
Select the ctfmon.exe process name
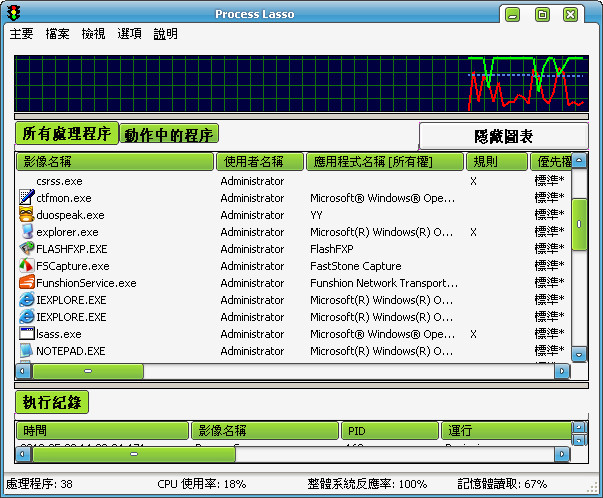coord(64,198)
